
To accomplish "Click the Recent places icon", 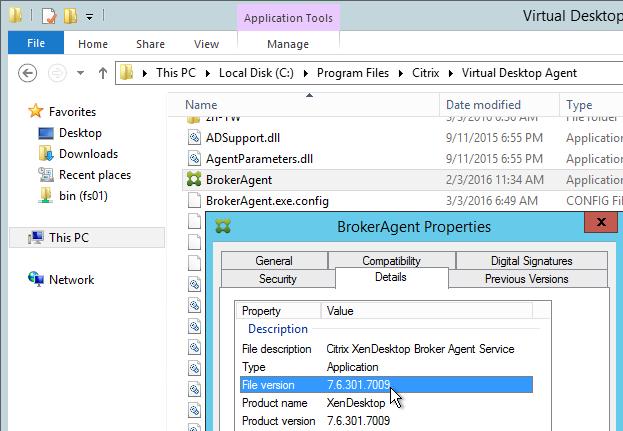I will 46,174.
